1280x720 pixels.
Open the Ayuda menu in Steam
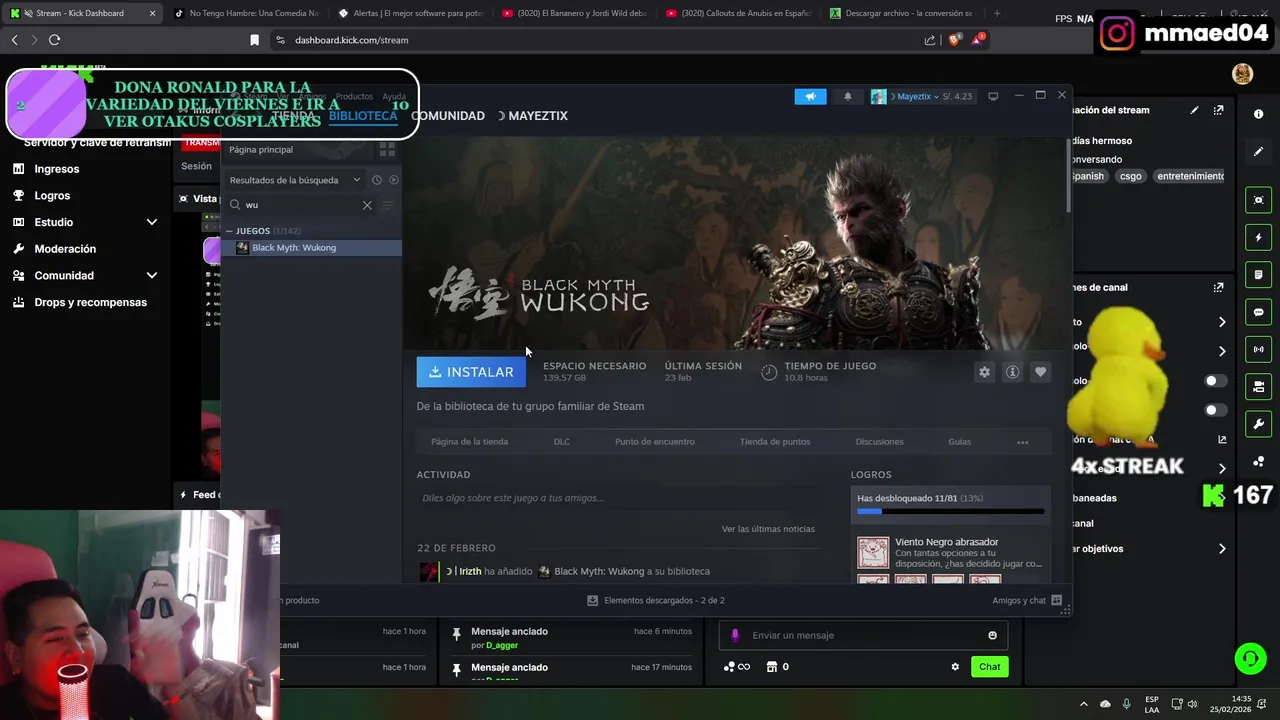tap(394, 97)
